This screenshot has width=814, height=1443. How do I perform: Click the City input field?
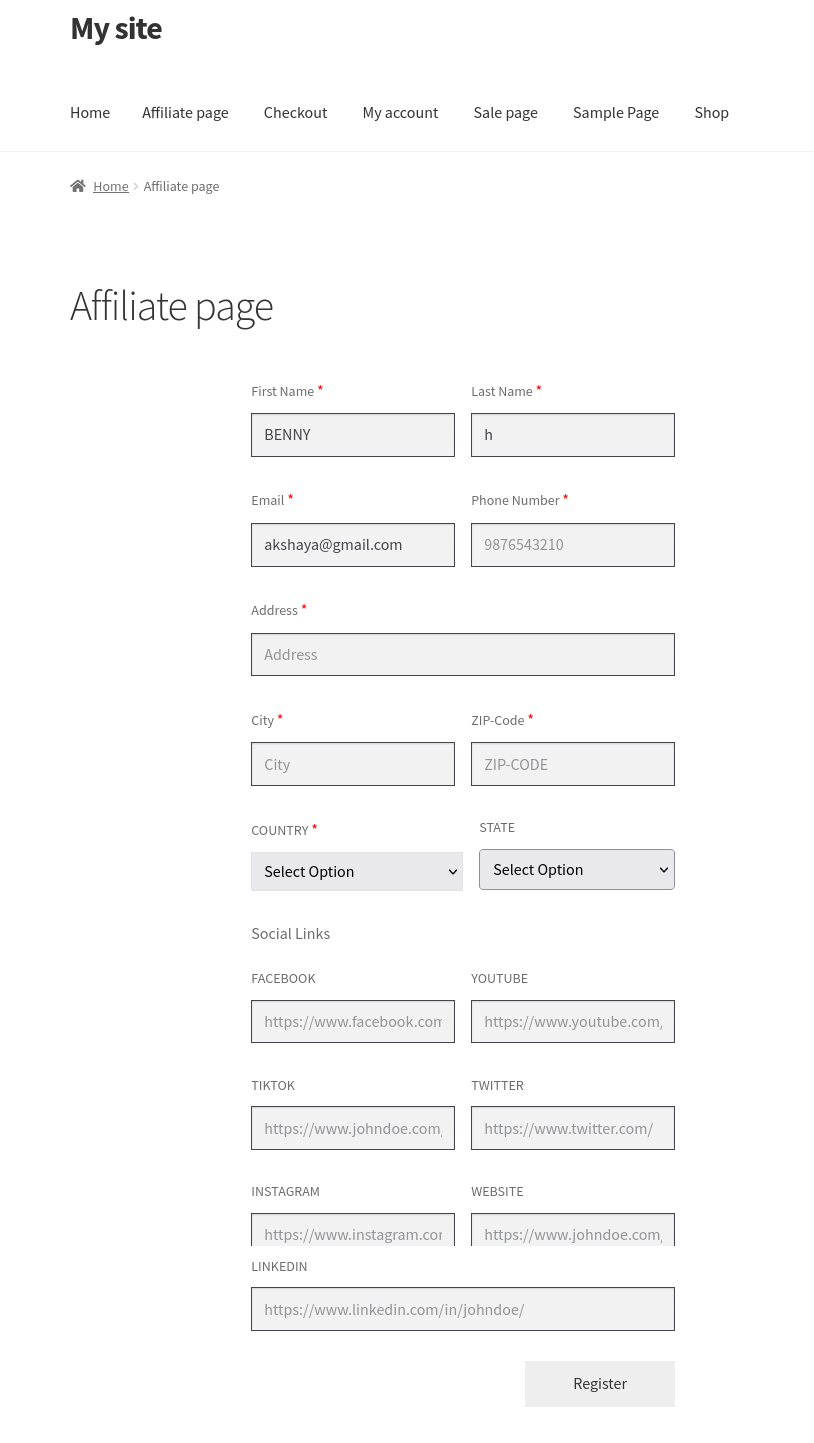coord(352,764)
